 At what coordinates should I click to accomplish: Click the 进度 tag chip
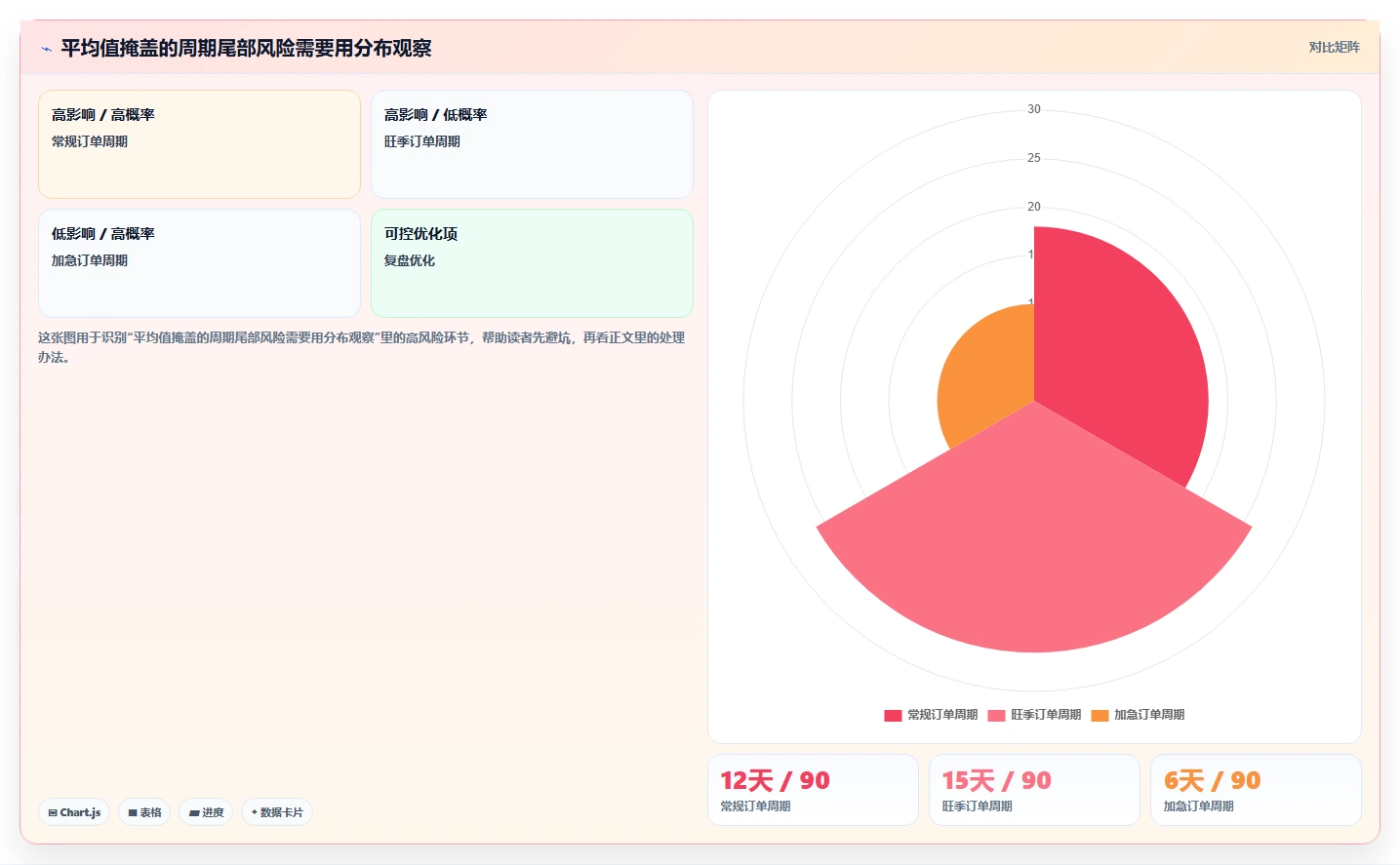click(x=206, y=812)
